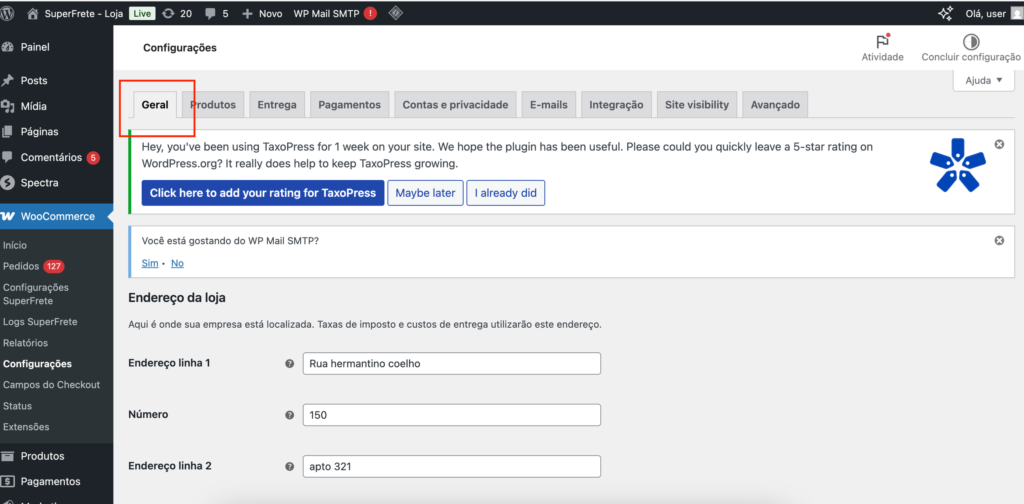The width and height of the screenshot is (1024, 504).
Task: Click the TaxoPress star logo
Action: pyautogui.click(x=958, y=165)
